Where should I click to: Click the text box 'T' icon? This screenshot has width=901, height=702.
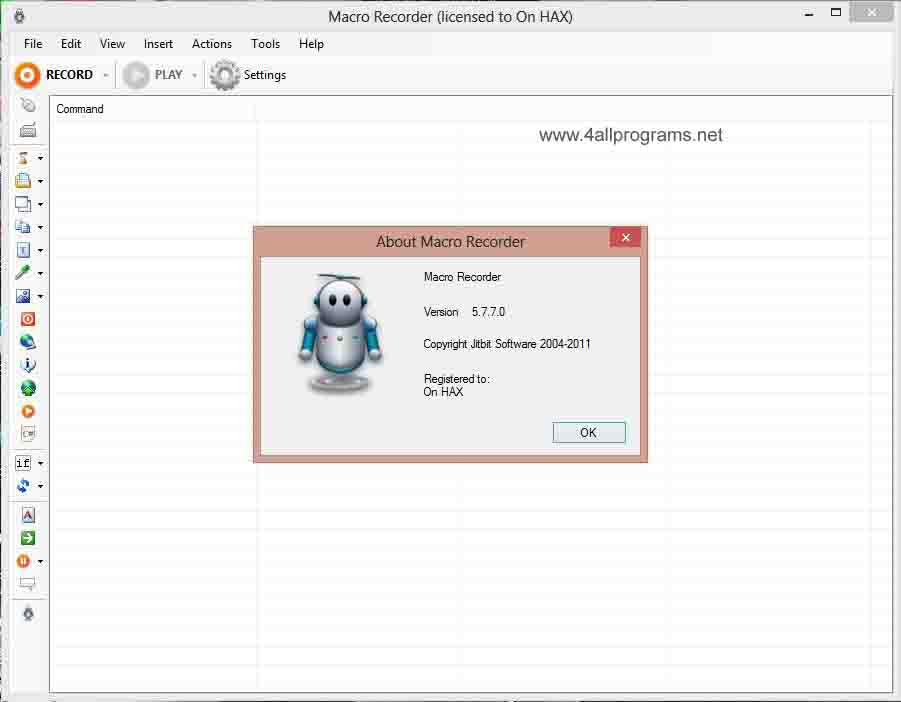point(23,250)
